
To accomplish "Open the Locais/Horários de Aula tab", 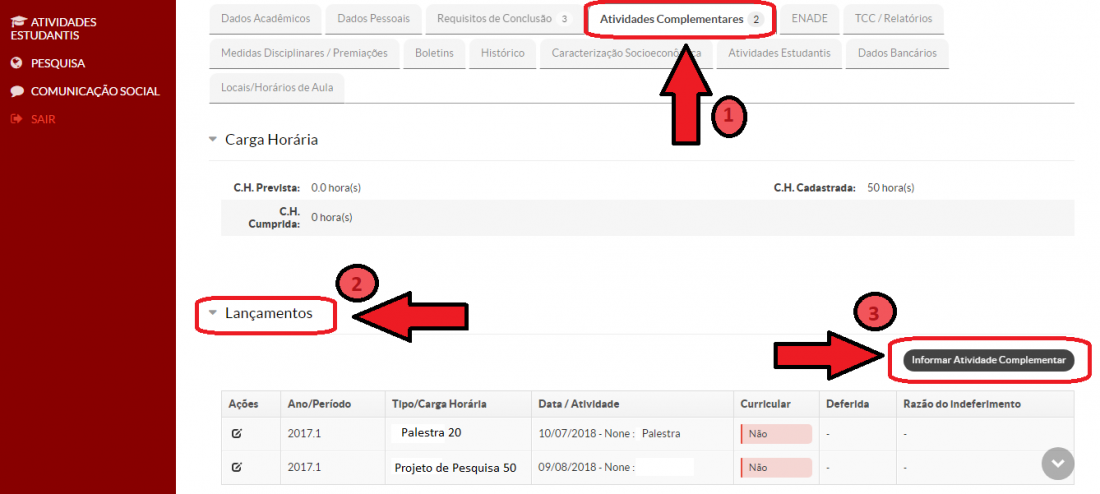I will pyautogui.click(x=277, y=88).
